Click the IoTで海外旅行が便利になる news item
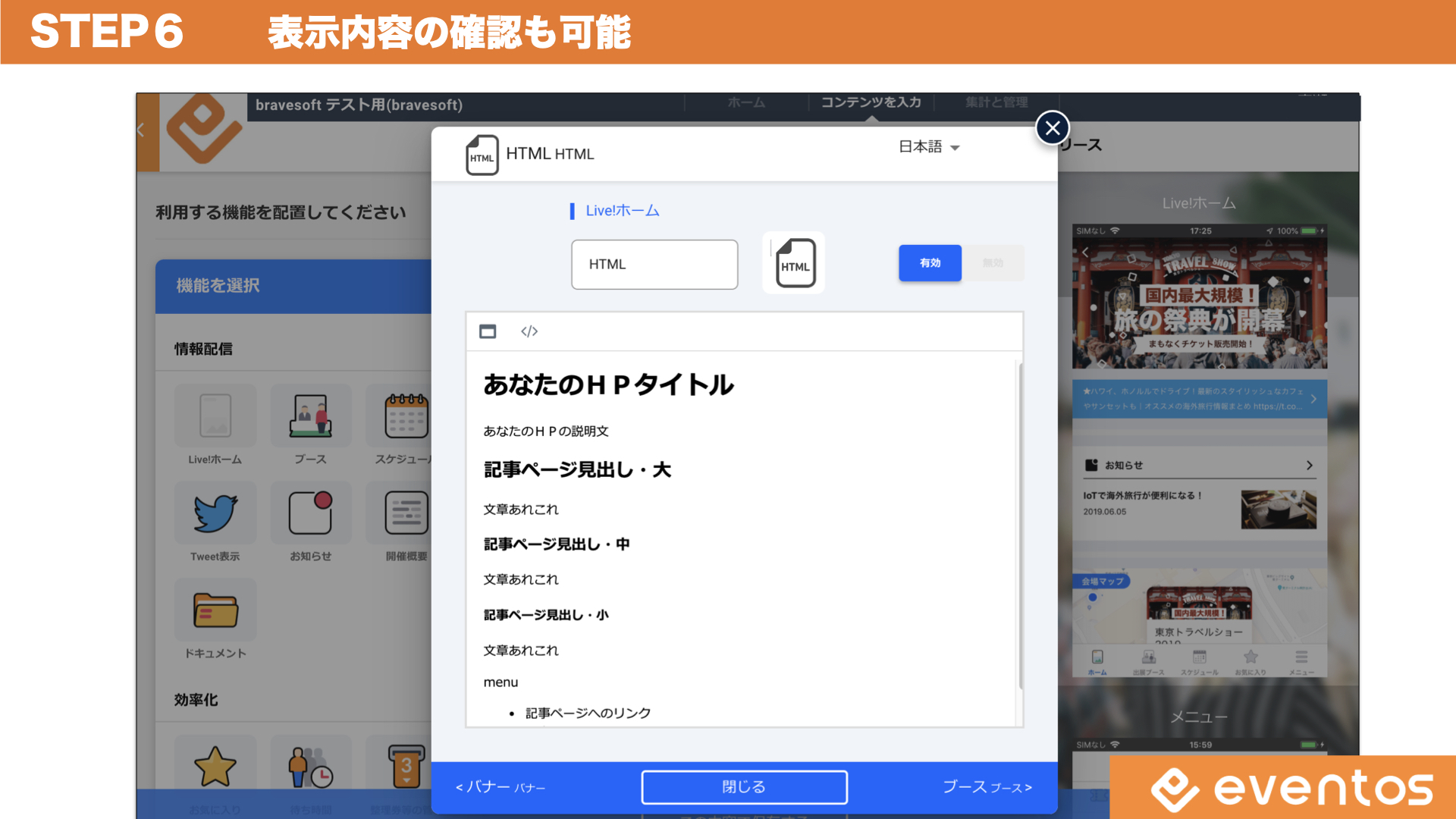Image resolution: width=1456 pixels, height=819 pixels. (x=1200, y=508)
